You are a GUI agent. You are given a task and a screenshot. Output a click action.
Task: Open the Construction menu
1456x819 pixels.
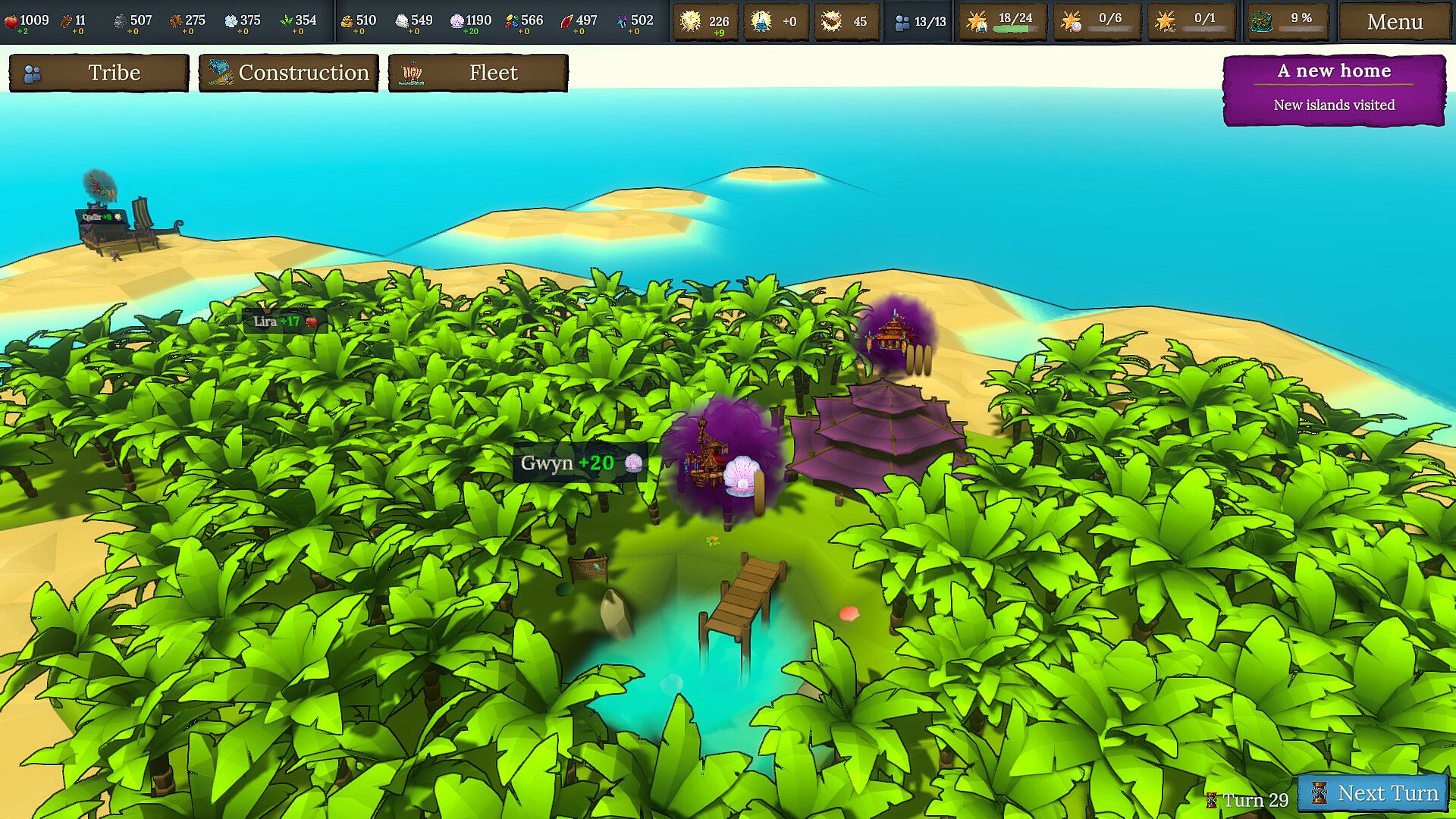(289, 73)
